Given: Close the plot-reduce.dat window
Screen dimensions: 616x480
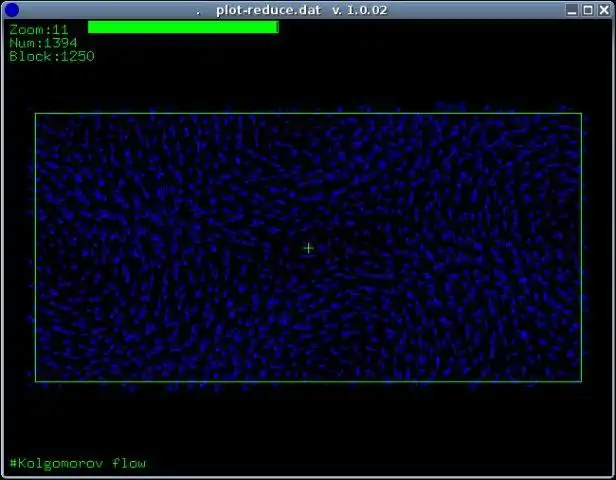Looking at the screenshot, I should tap(604, 10).
